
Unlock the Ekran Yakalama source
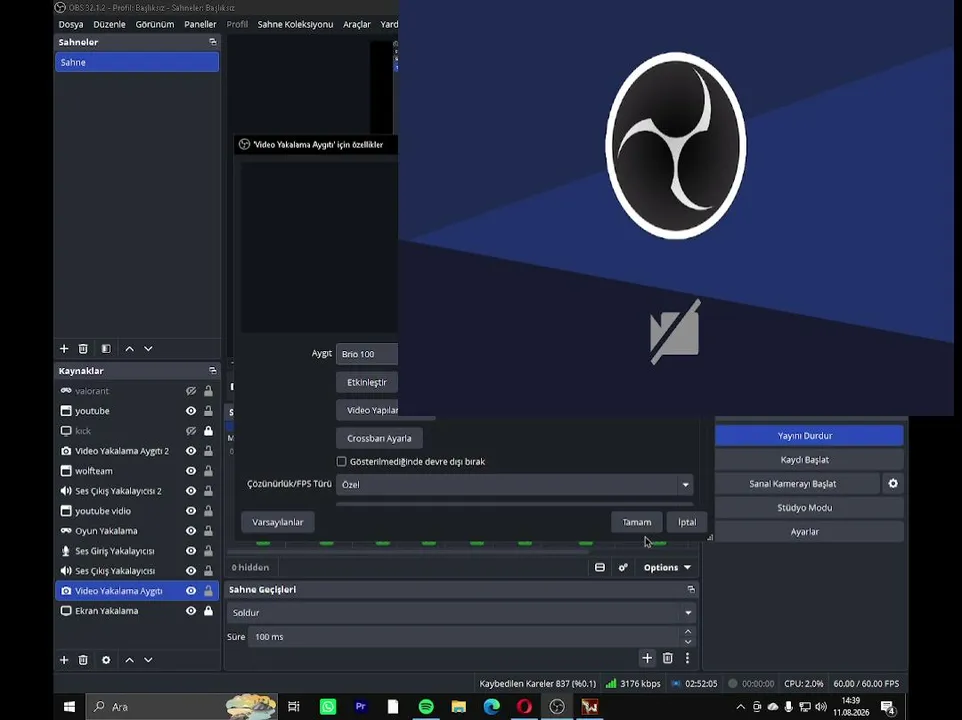pos(209,611)
